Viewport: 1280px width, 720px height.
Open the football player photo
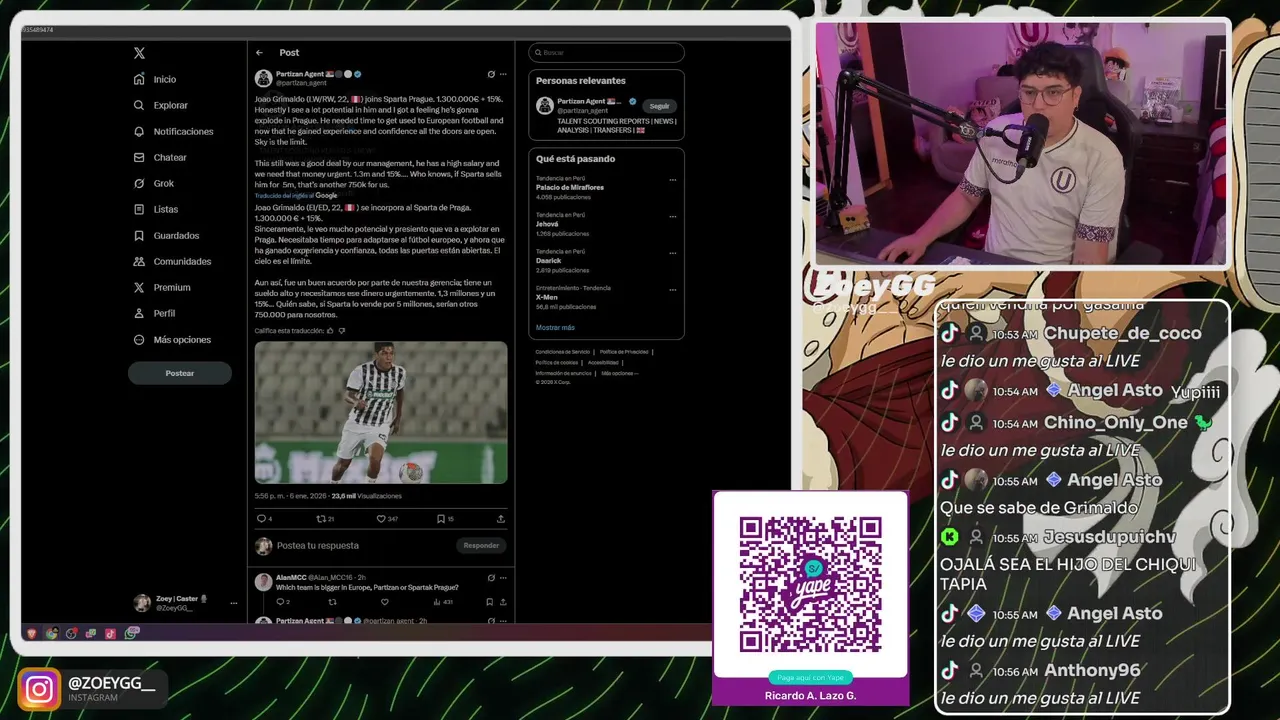tap(381, 413)
